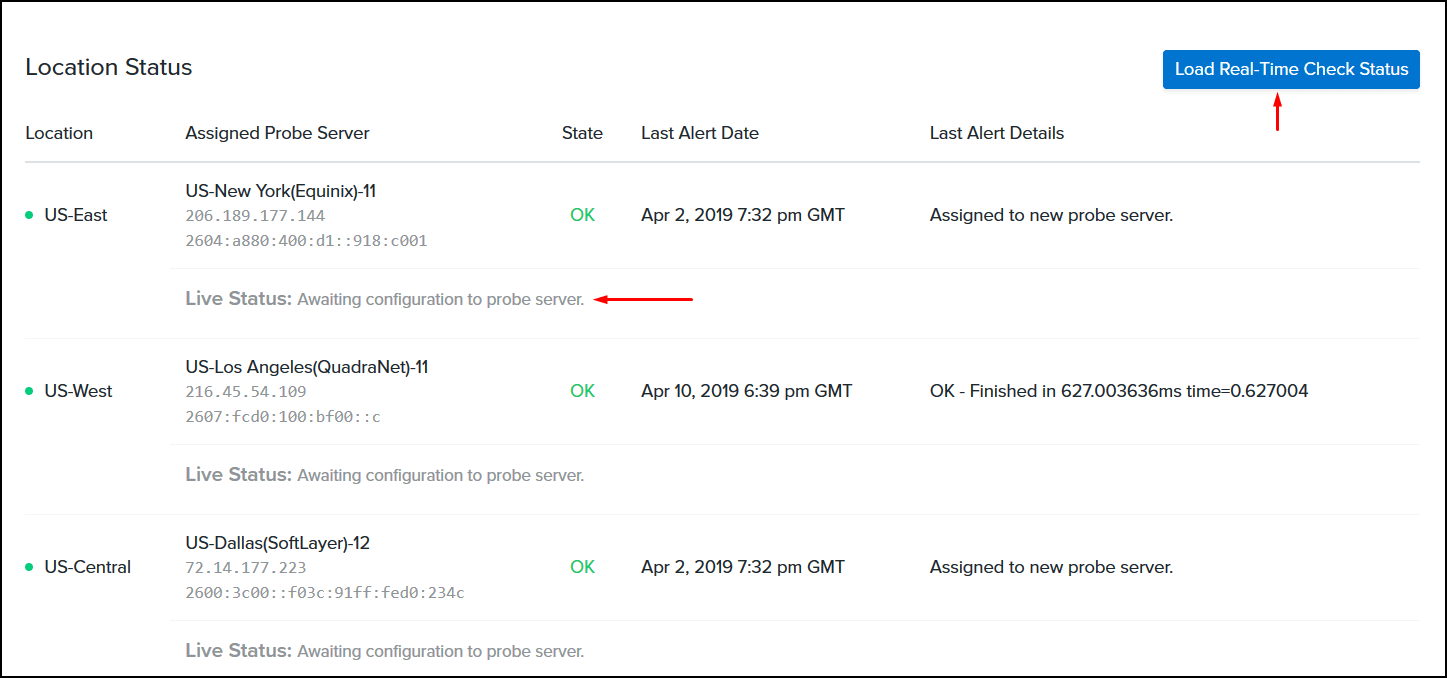Click US-Los Angeles(QuadraNet)-11 probe server name
This screenshot has height=678, width=1447.
[x=307, y=367]
